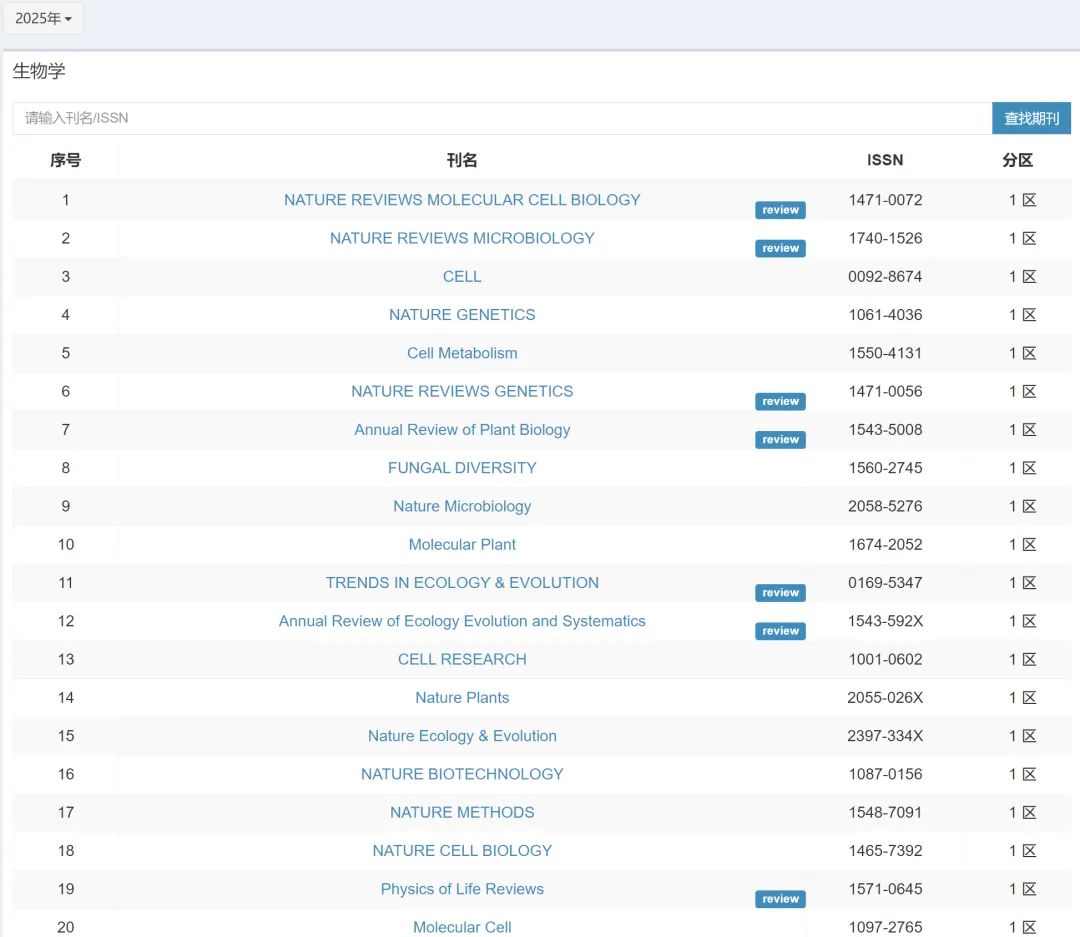Click the journal name/ISSN search field
1080x937 pixels.
point(501,118)
